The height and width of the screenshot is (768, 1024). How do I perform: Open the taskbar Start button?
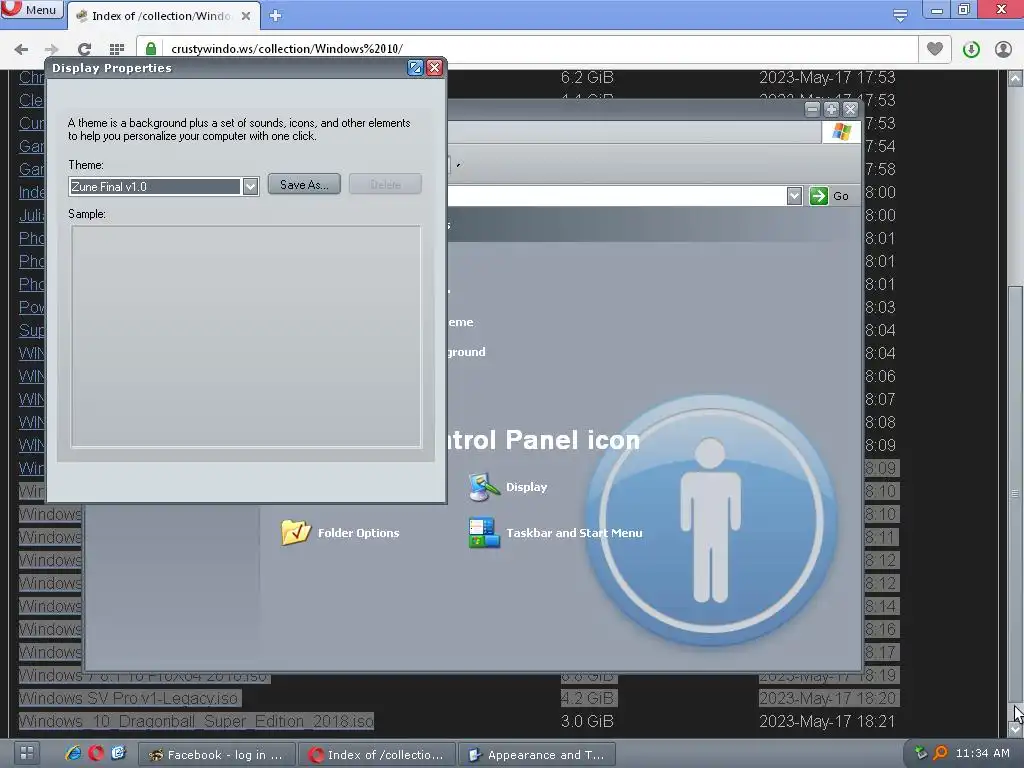26,752
